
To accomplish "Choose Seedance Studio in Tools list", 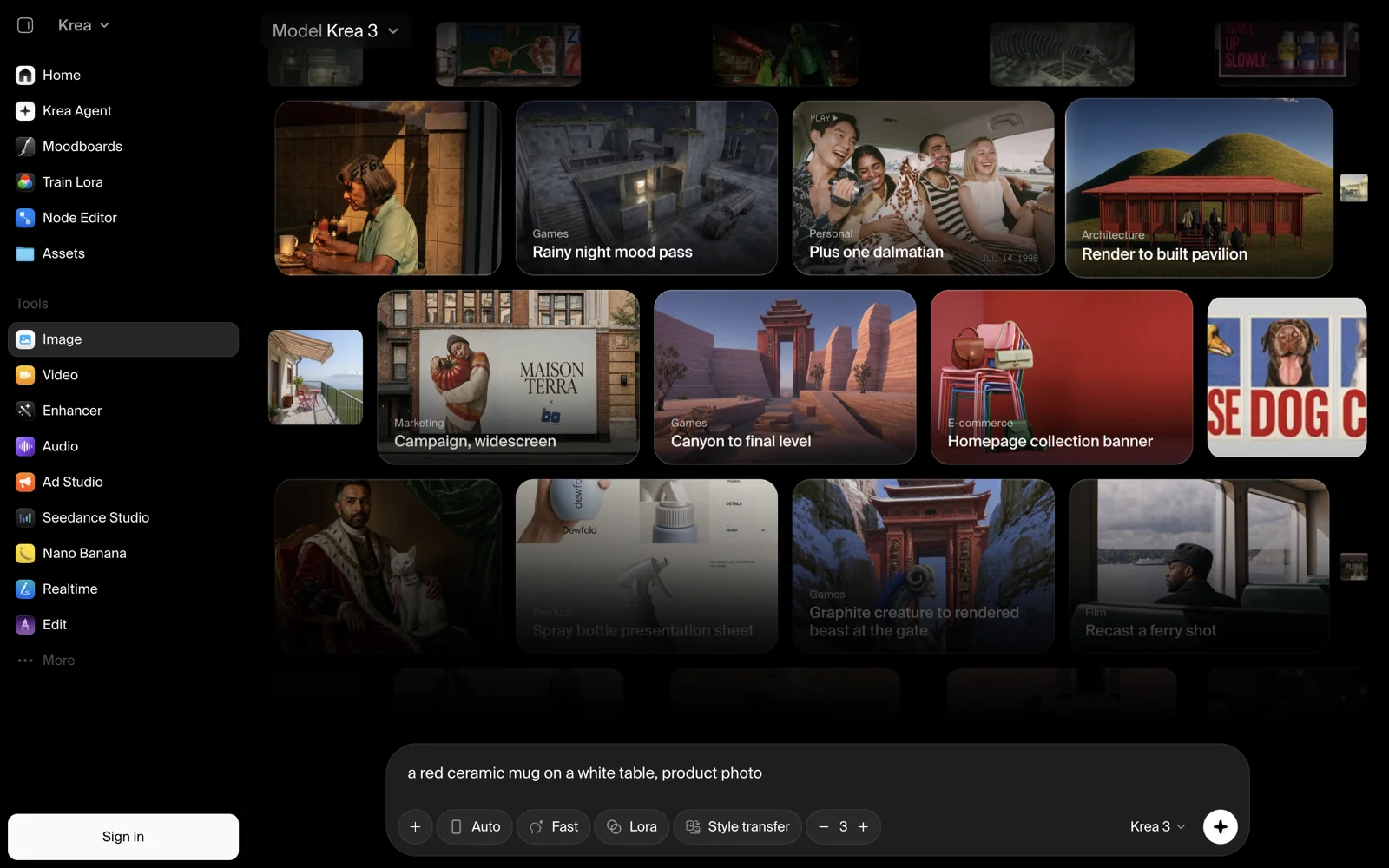I will click(x=123, y=517).
